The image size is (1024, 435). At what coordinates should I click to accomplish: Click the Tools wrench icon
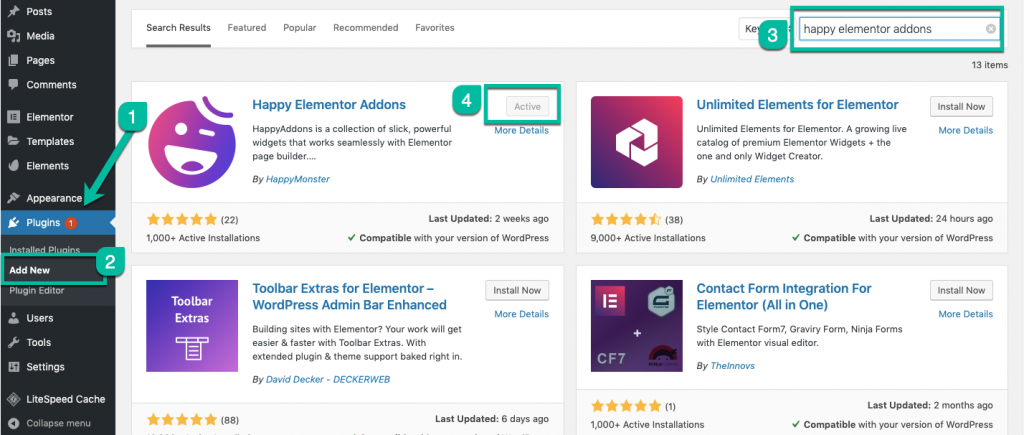[x=13, y=342]
